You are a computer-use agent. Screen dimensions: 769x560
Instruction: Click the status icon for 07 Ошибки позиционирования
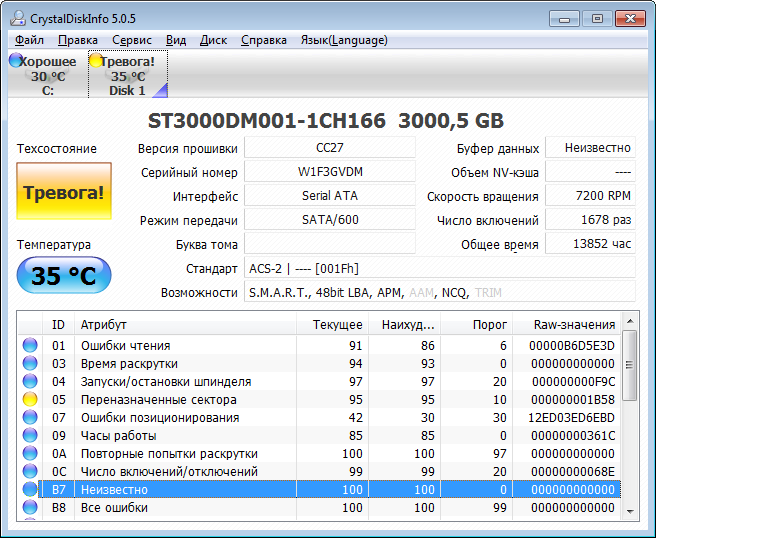coord(30,417)
